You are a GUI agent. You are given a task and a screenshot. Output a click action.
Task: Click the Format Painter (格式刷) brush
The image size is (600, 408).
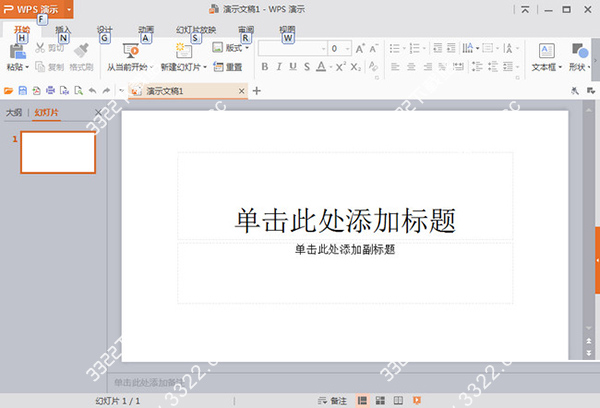(82, 50)
